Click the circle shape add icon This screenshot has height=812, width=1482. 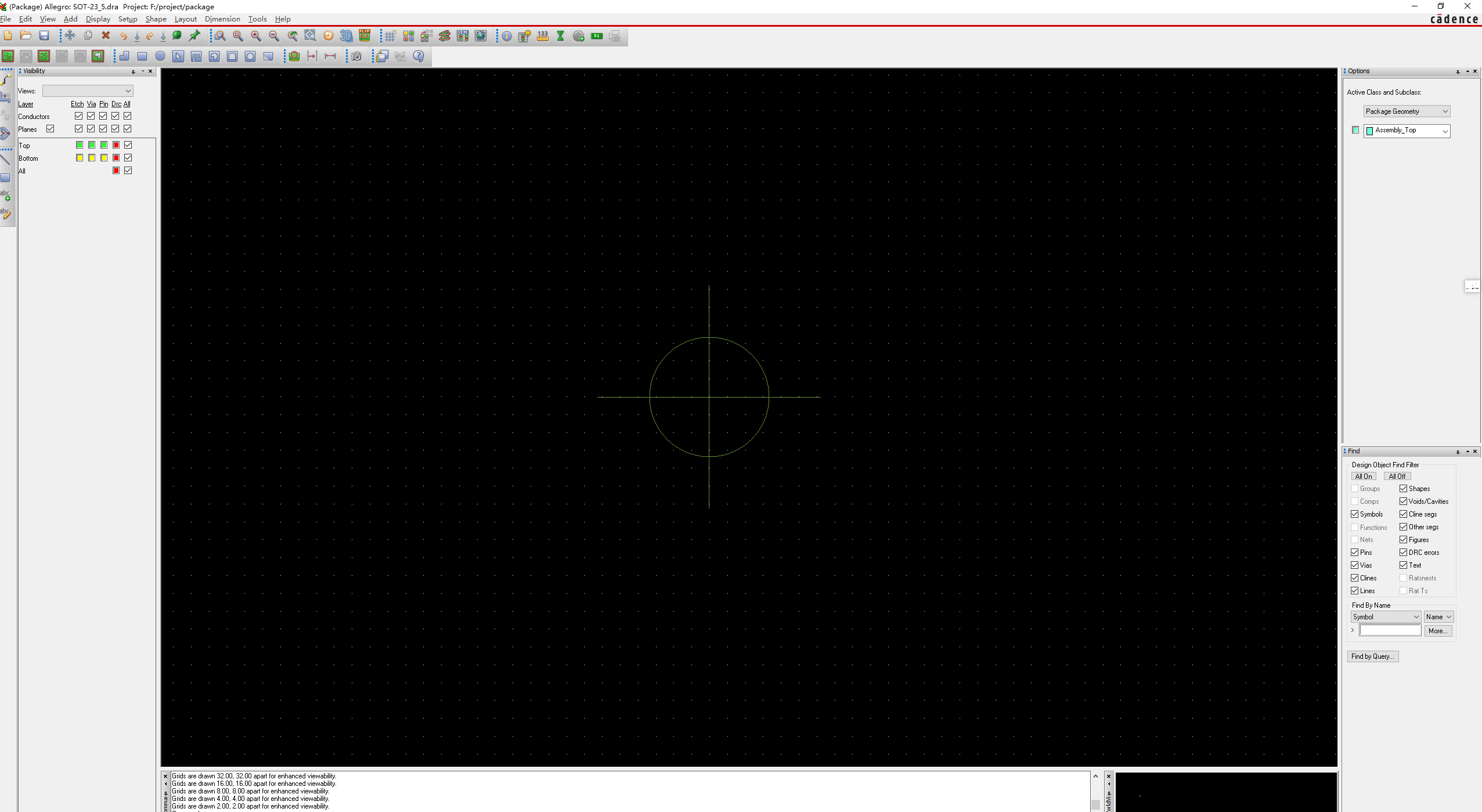(160, 56)
